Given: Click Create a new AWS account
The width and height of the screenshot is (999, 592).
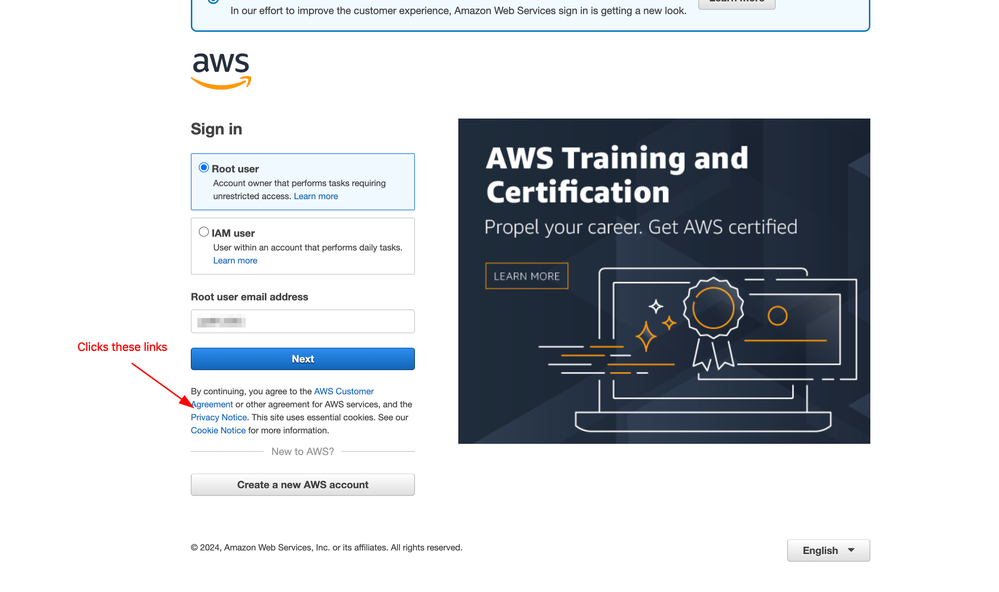Looking at the screenshot, I should [x=302, y=484].
